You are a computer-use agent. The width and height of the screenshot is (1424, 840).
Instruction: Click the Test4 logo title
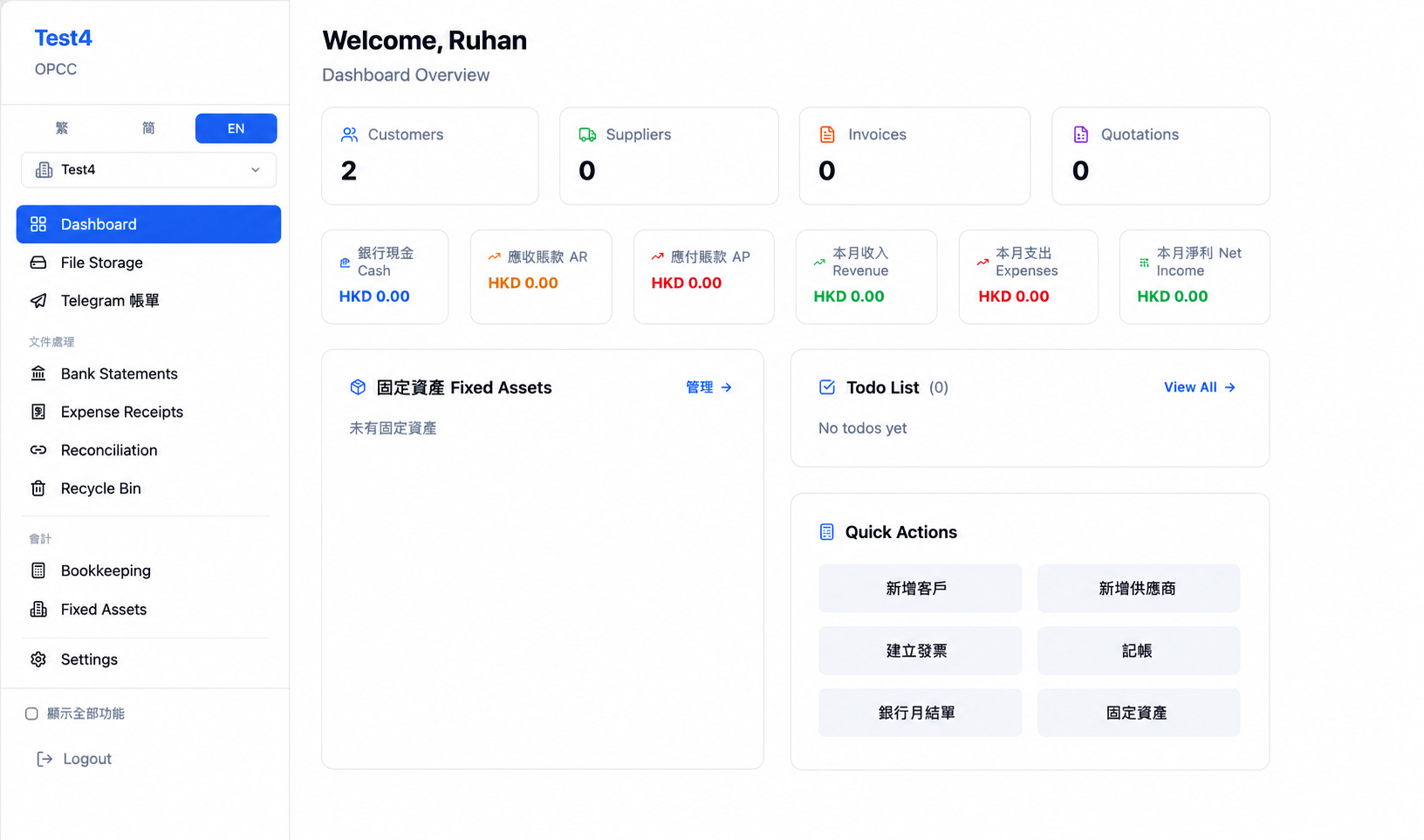pyautogui.click(x=63, y=38)
